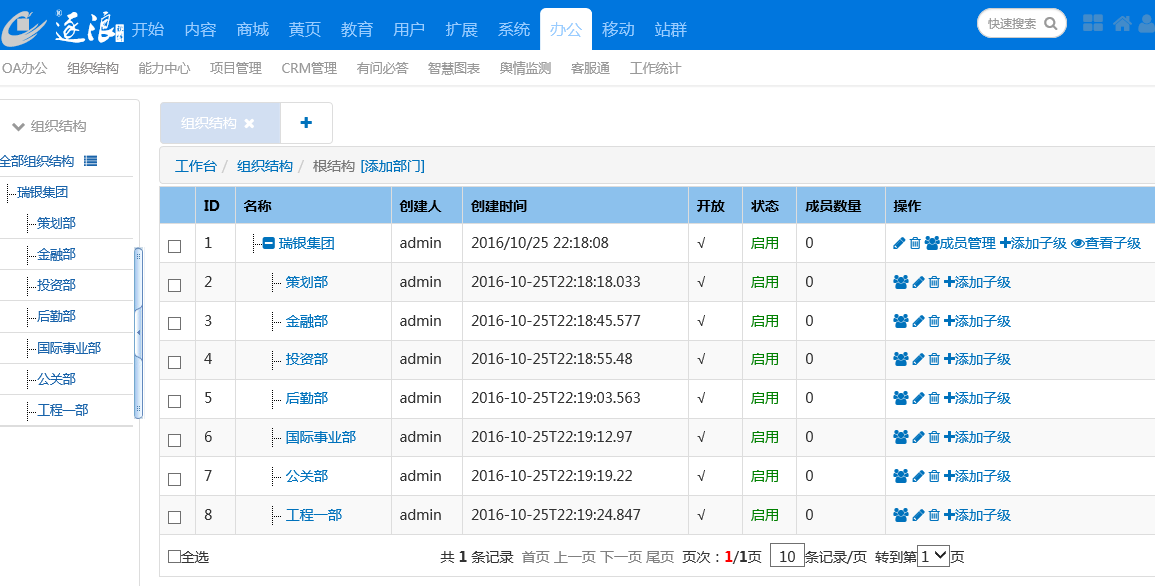Image resolution: width=1155 pixels, height=586 pixels.
Task: Open CRM管理 submenu item
Action: tap(309, 68)
